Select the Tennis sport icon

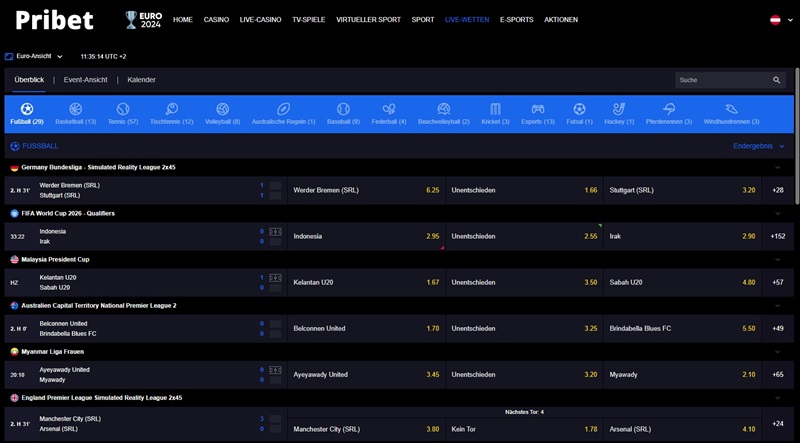click(123, 109)
